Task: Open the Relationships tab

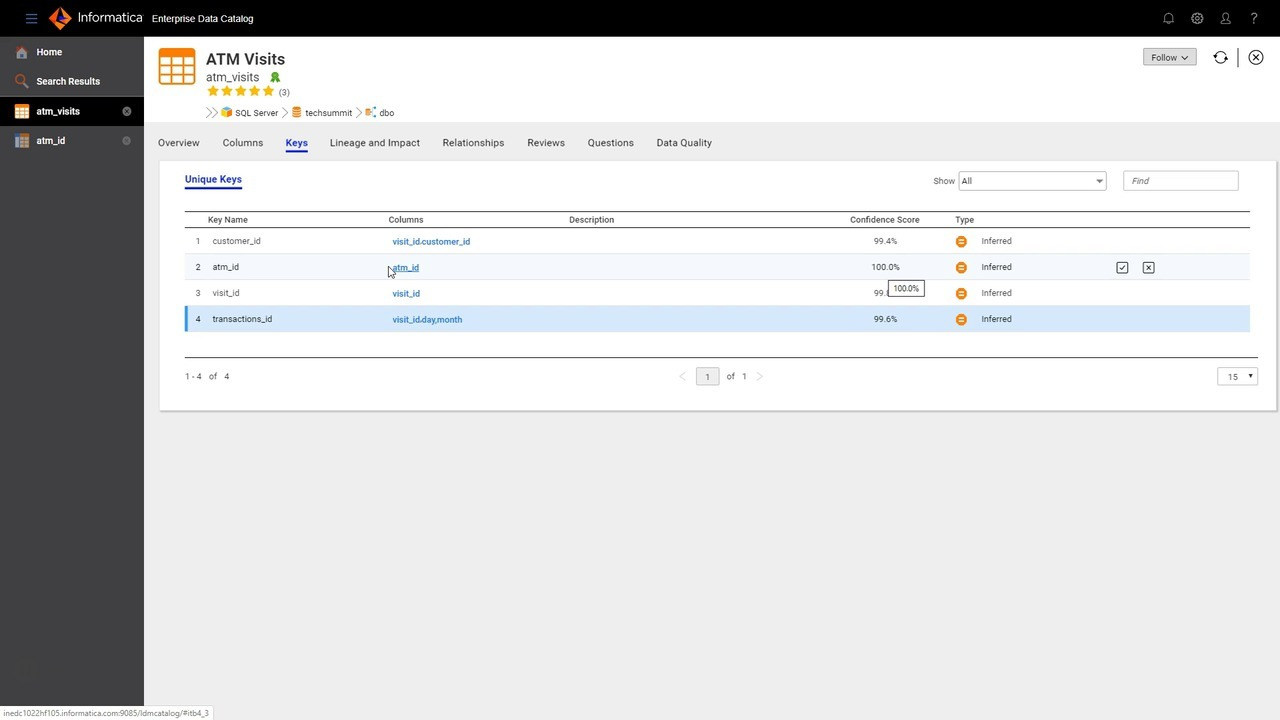Action: tap(473, 143)
